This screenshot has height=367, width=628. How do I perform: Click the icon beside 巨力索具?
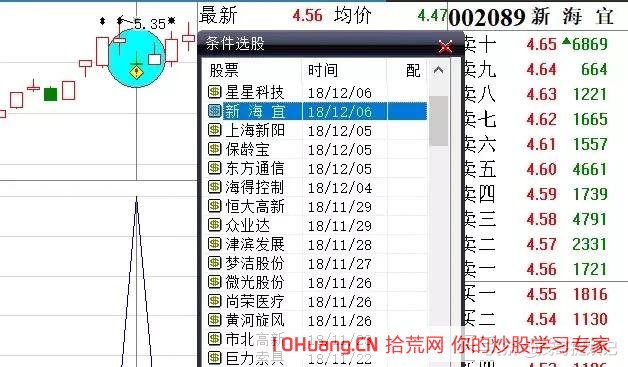point(215,357)
